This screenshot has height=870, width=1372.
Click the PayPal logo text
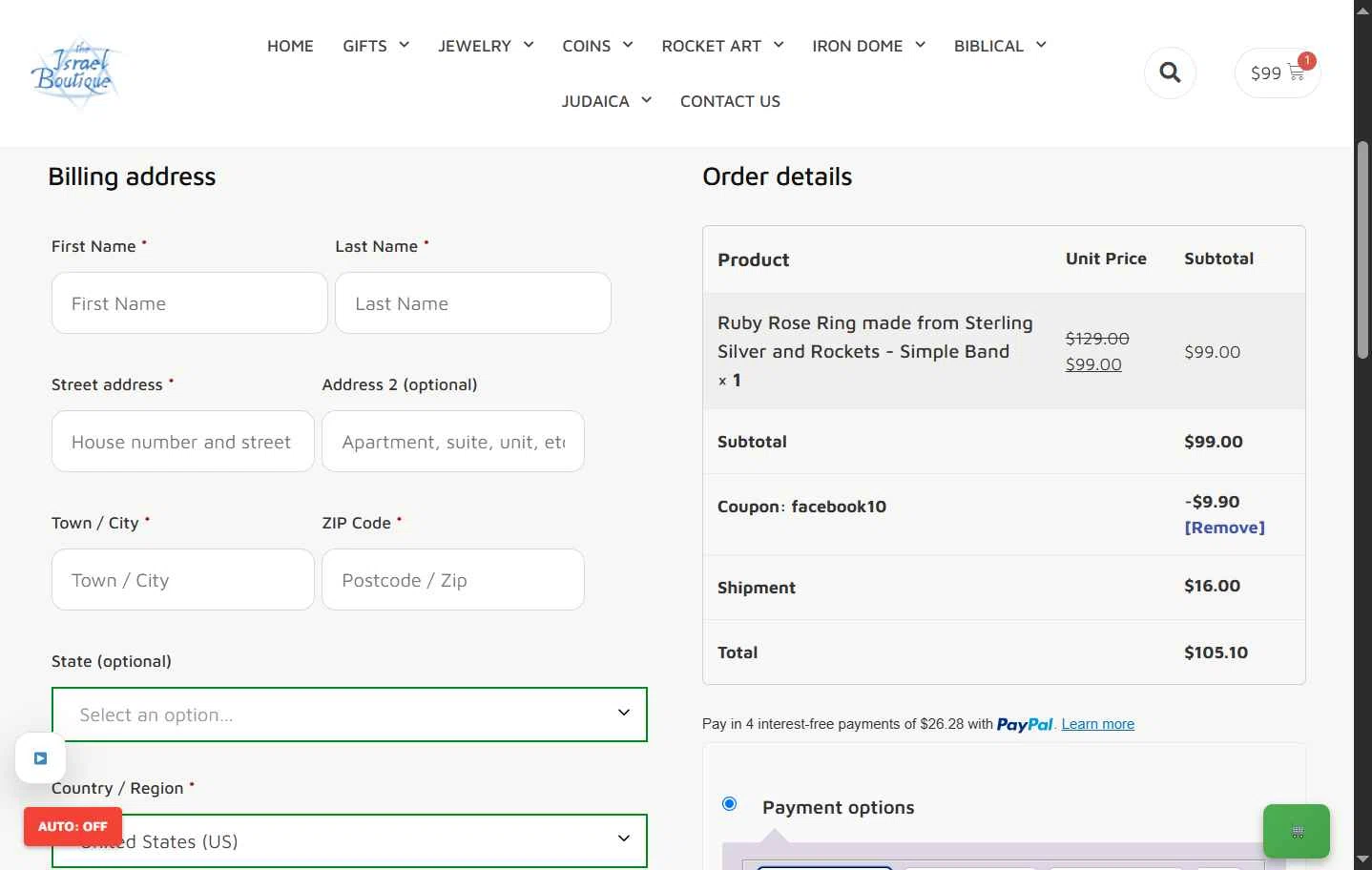coord(1025,725)
